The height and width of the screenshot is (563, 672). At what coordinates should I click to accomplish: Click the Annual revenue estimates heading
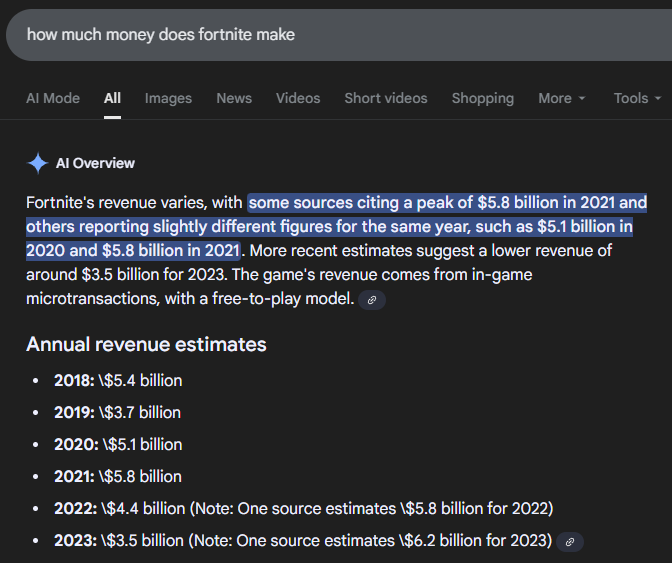(x=146, y=344)
